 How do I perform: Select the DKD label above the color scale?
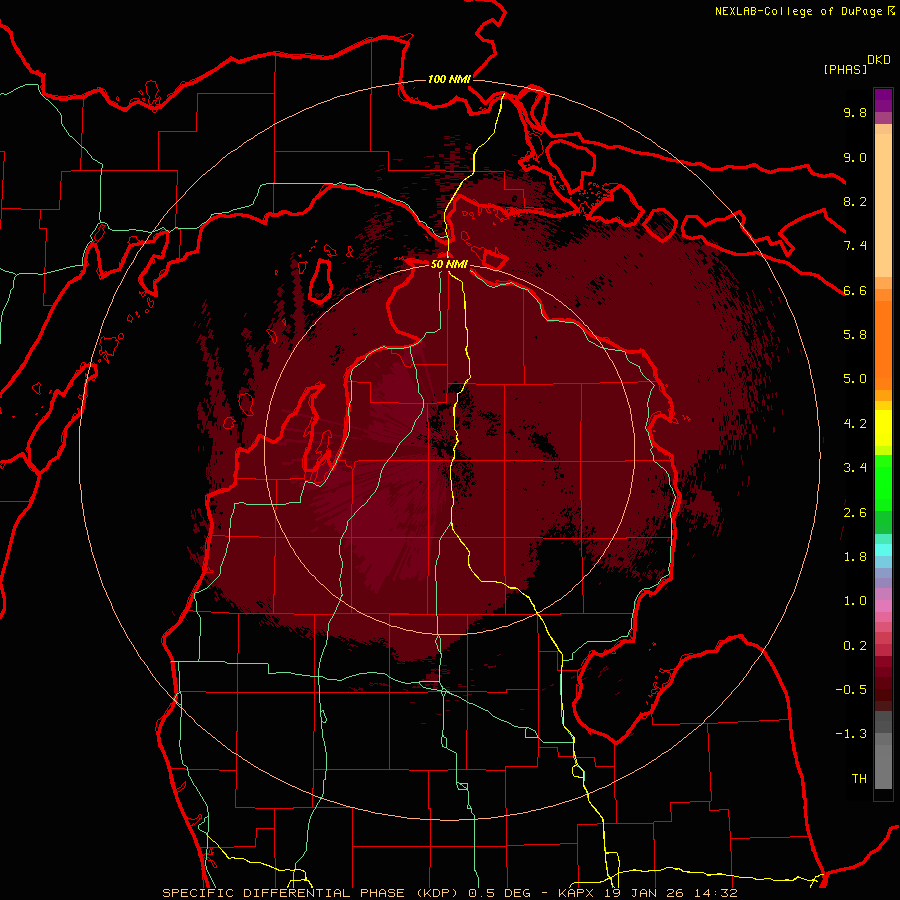pyautogui.click(x=879, y=60)
